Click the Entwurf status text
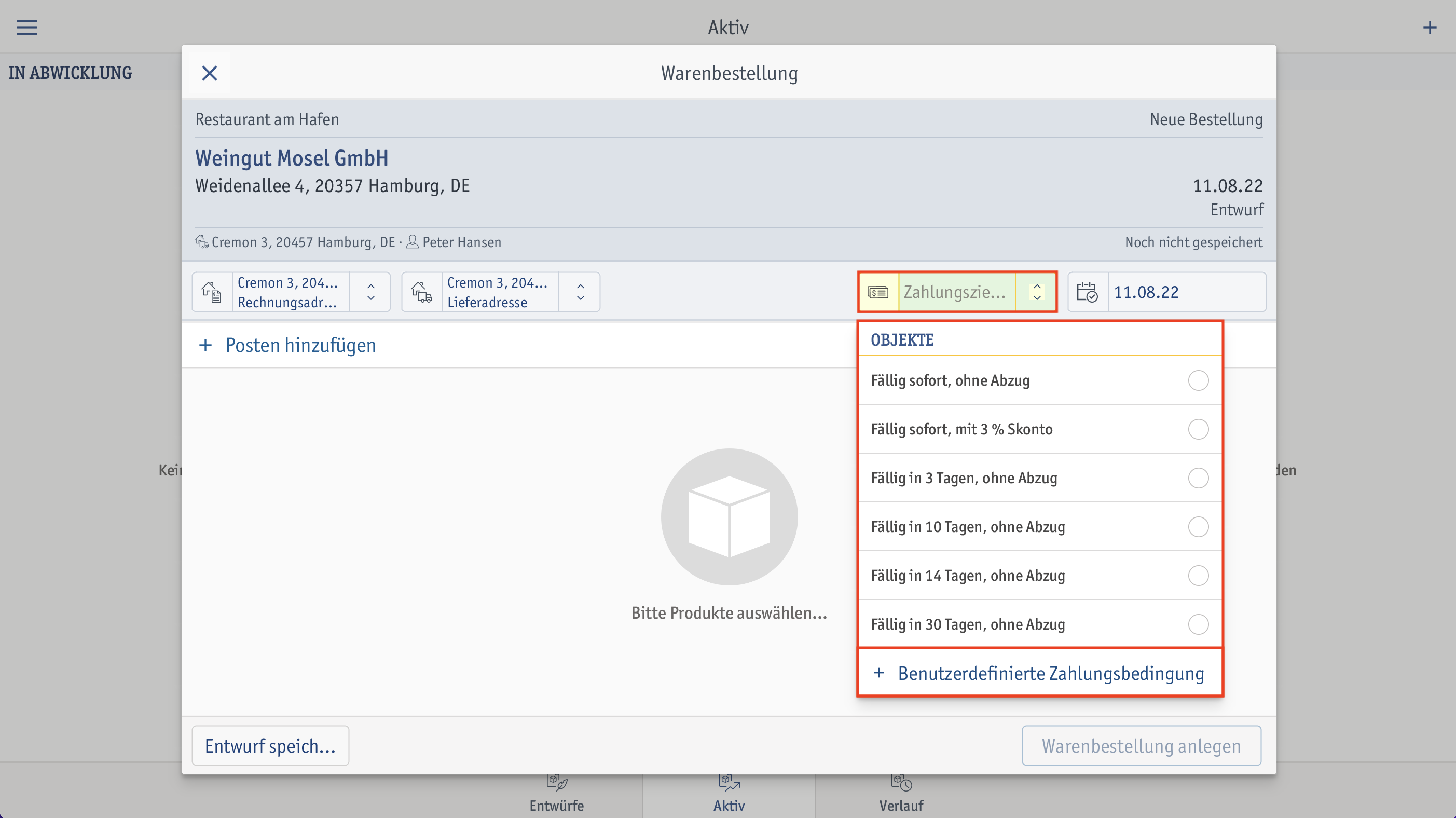This screenshot has height=818, width=1456. pyautogui.click(x=1237, y=210)
